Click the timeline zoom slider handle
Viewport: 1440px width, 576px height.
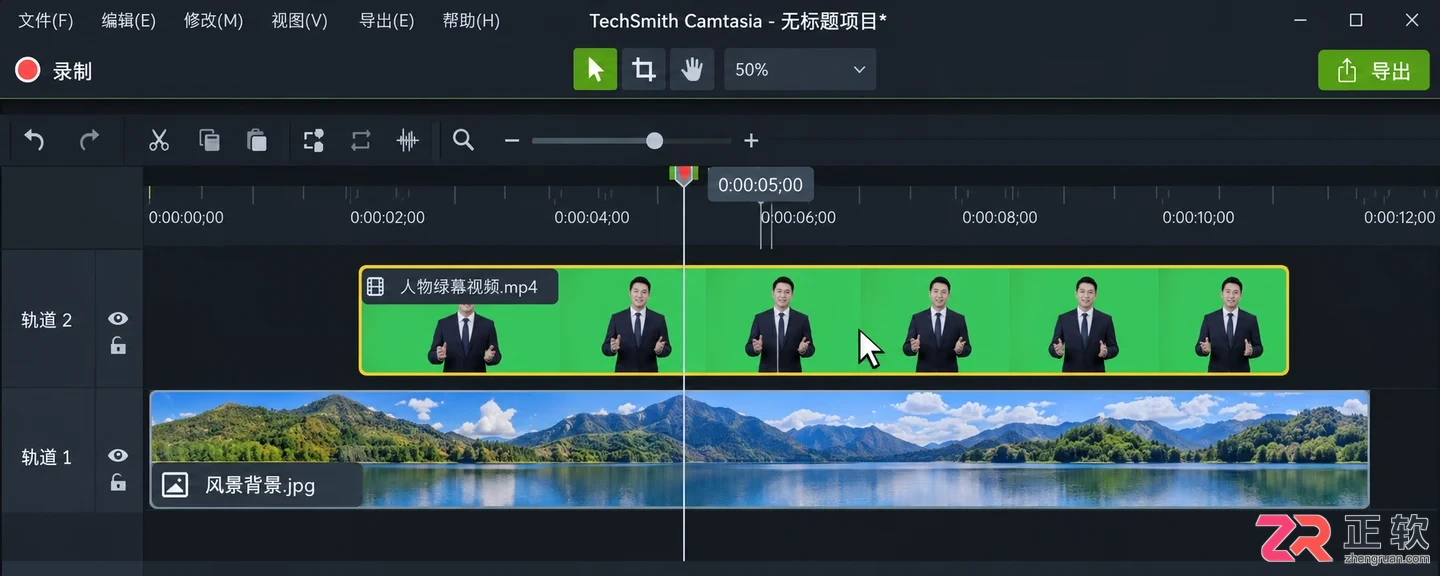click(x=654, y=141)
